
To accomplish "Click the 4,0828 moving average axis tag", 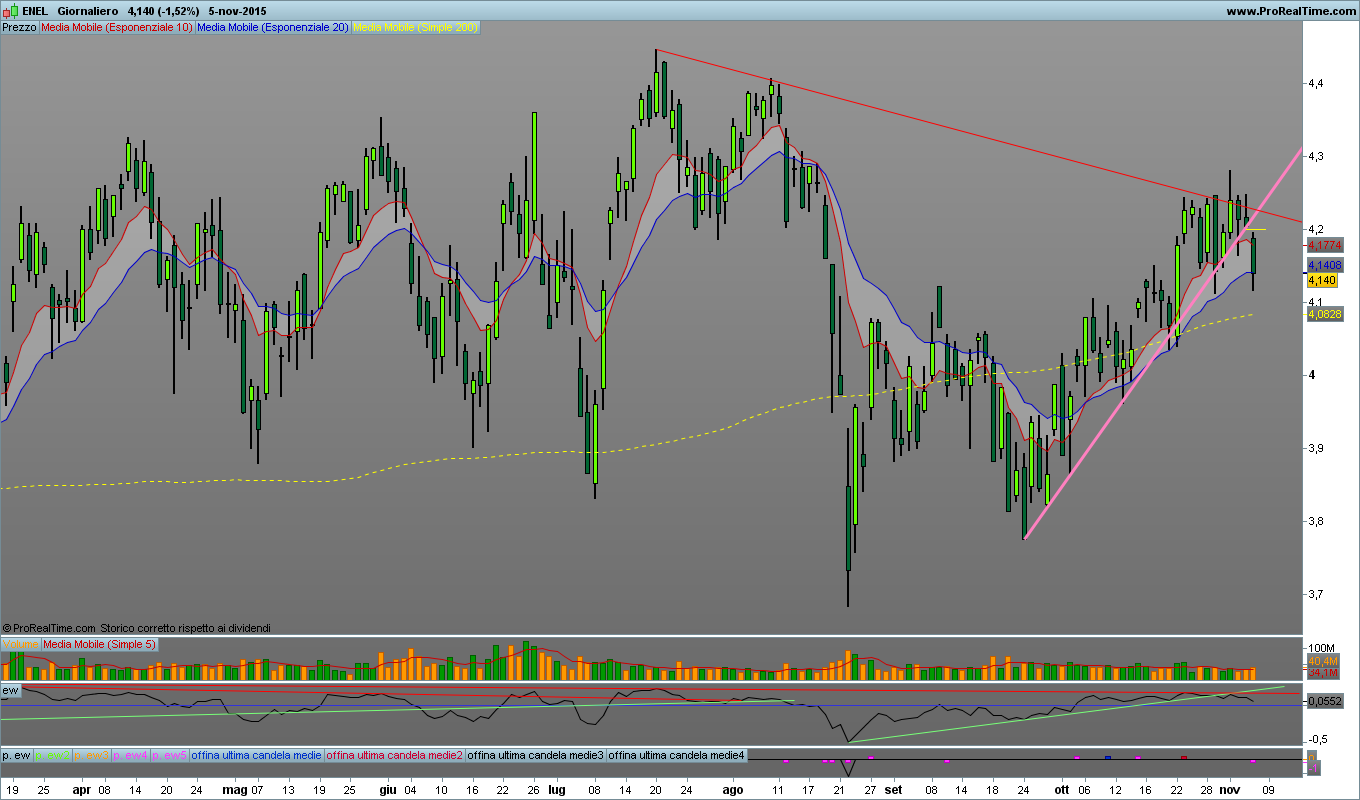I will [1325, 314].
